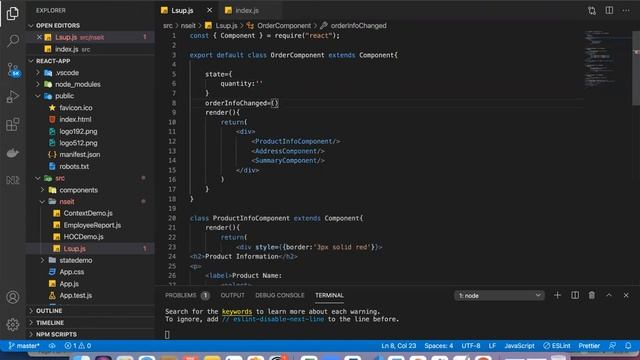Viewport: 640px width, 360px height.
Task: Open the Extensions view
Action: tap(13, 124)
